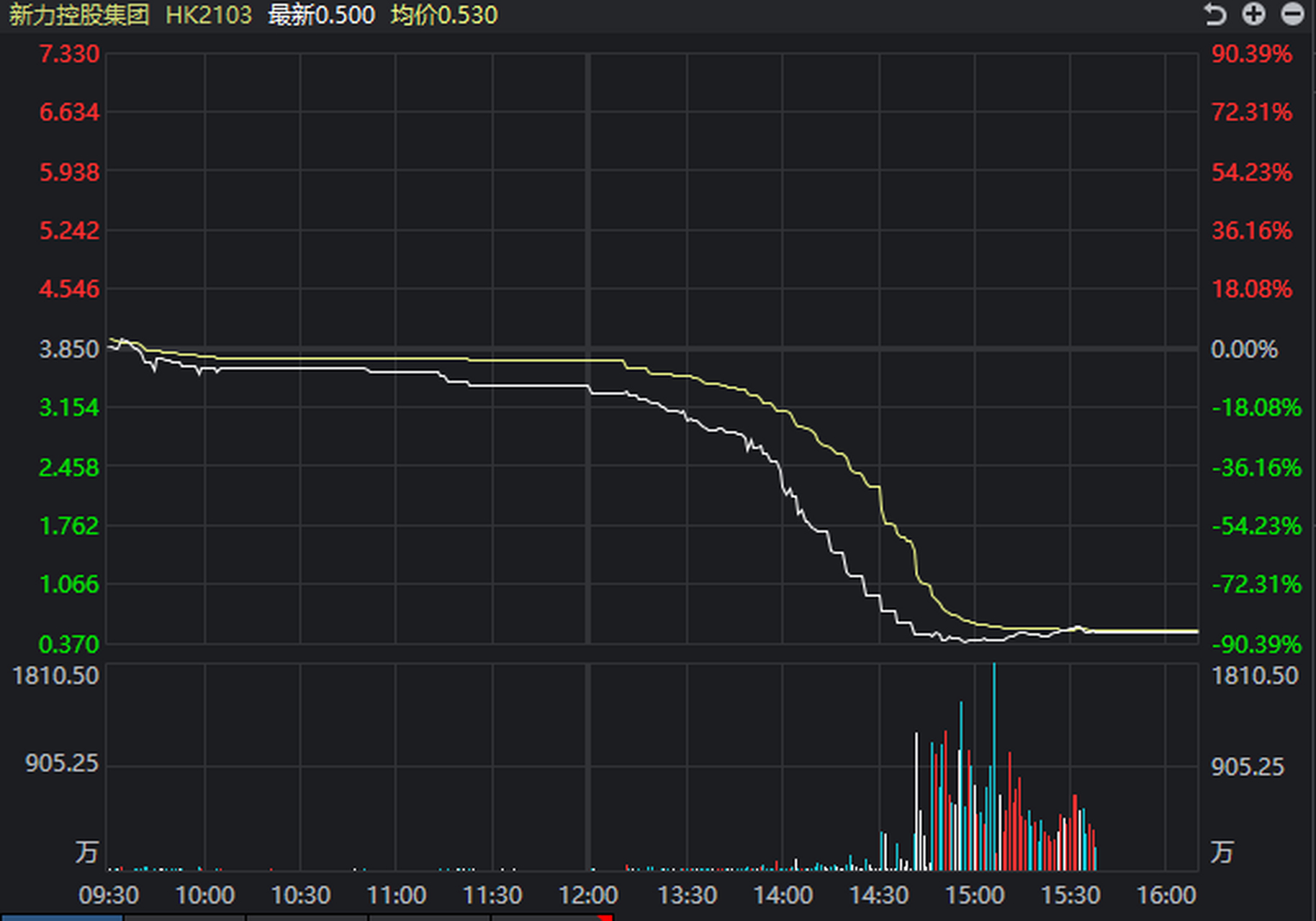Click the 0.00% percentage label
The image size is (1316, 921).
click(1245, 349)
